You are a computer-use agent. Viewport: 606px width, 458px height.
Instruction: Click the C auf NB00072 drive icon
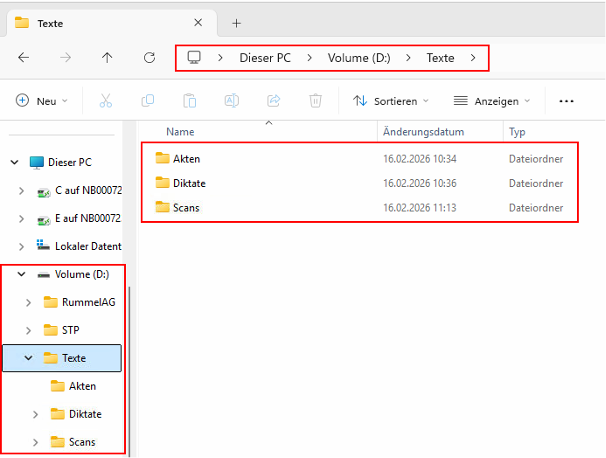43,191
